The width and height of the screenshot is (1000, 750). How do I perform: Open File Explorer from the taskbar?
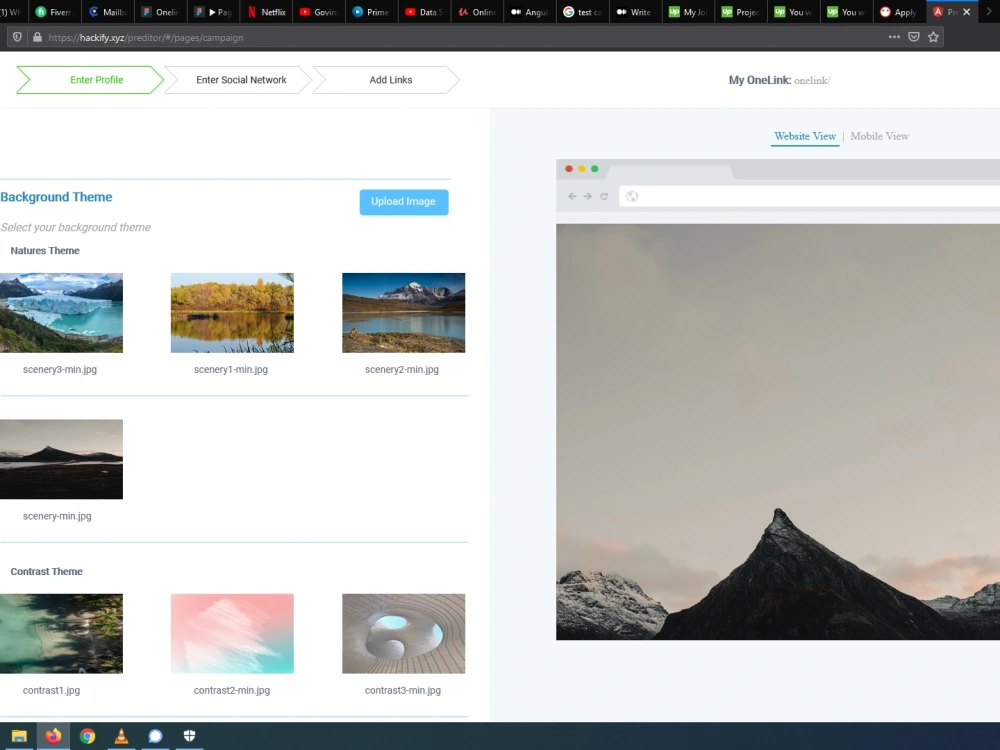coord(19,736)
